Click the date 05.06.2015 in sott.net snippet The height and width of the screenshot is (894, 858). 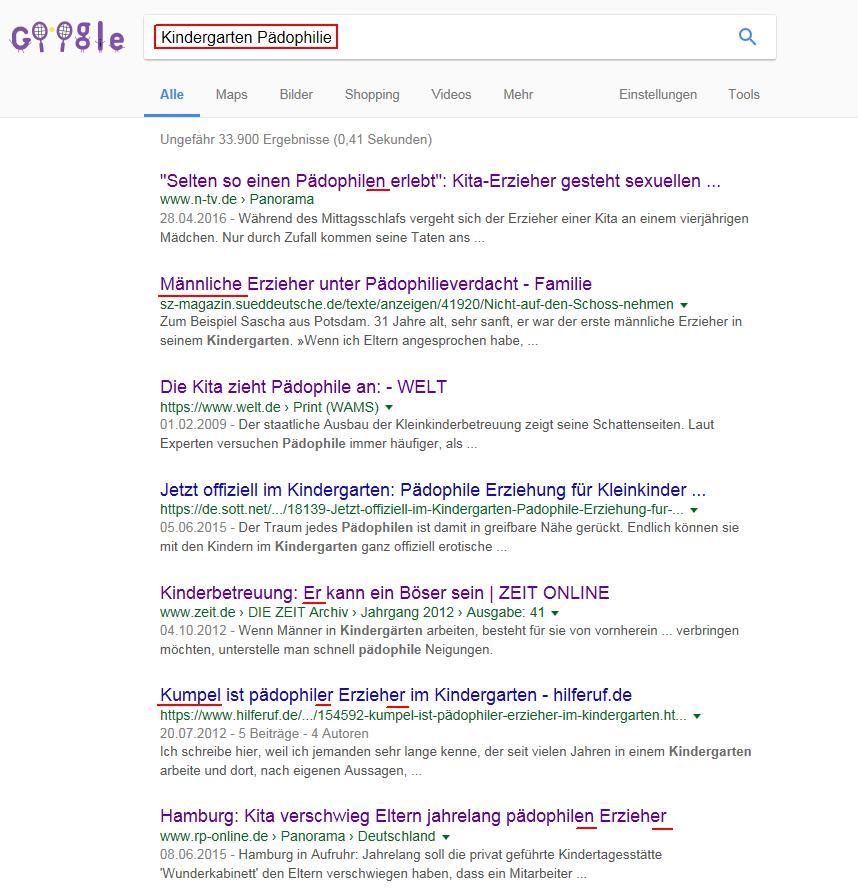point(193,527)
